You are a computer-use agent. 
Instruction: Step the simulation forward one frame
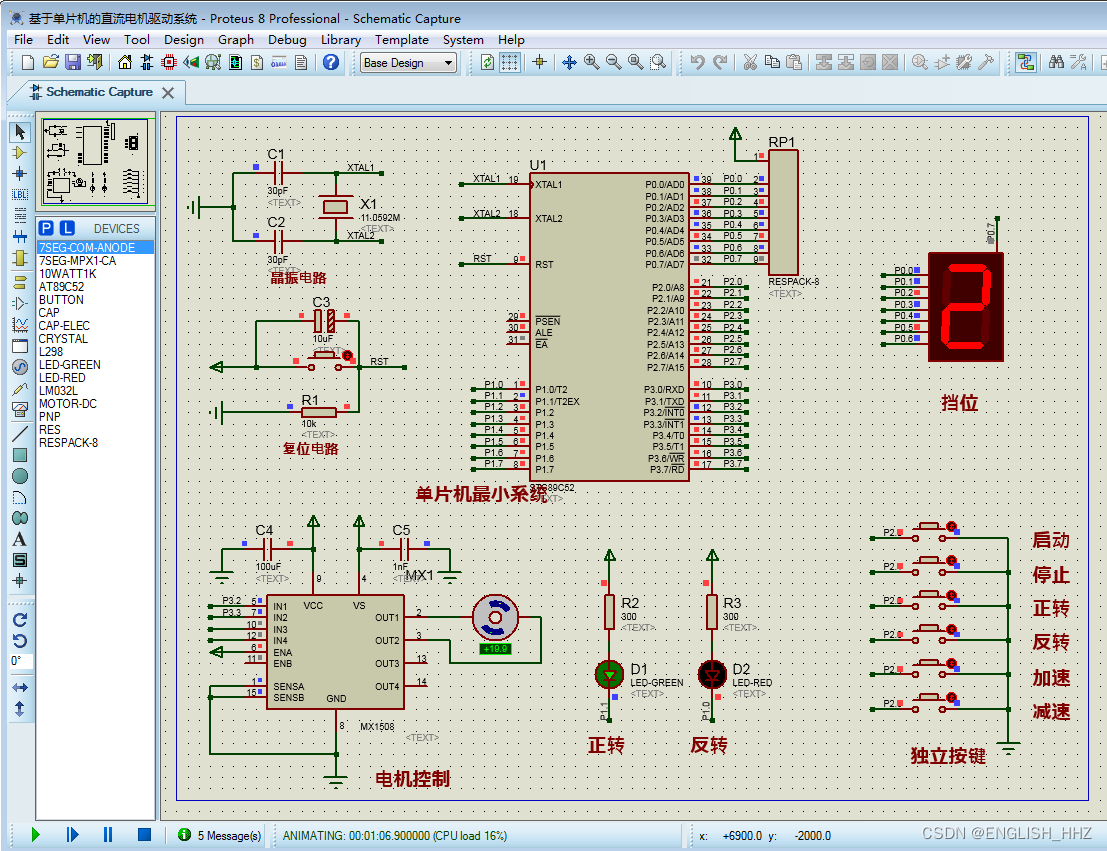72,835
